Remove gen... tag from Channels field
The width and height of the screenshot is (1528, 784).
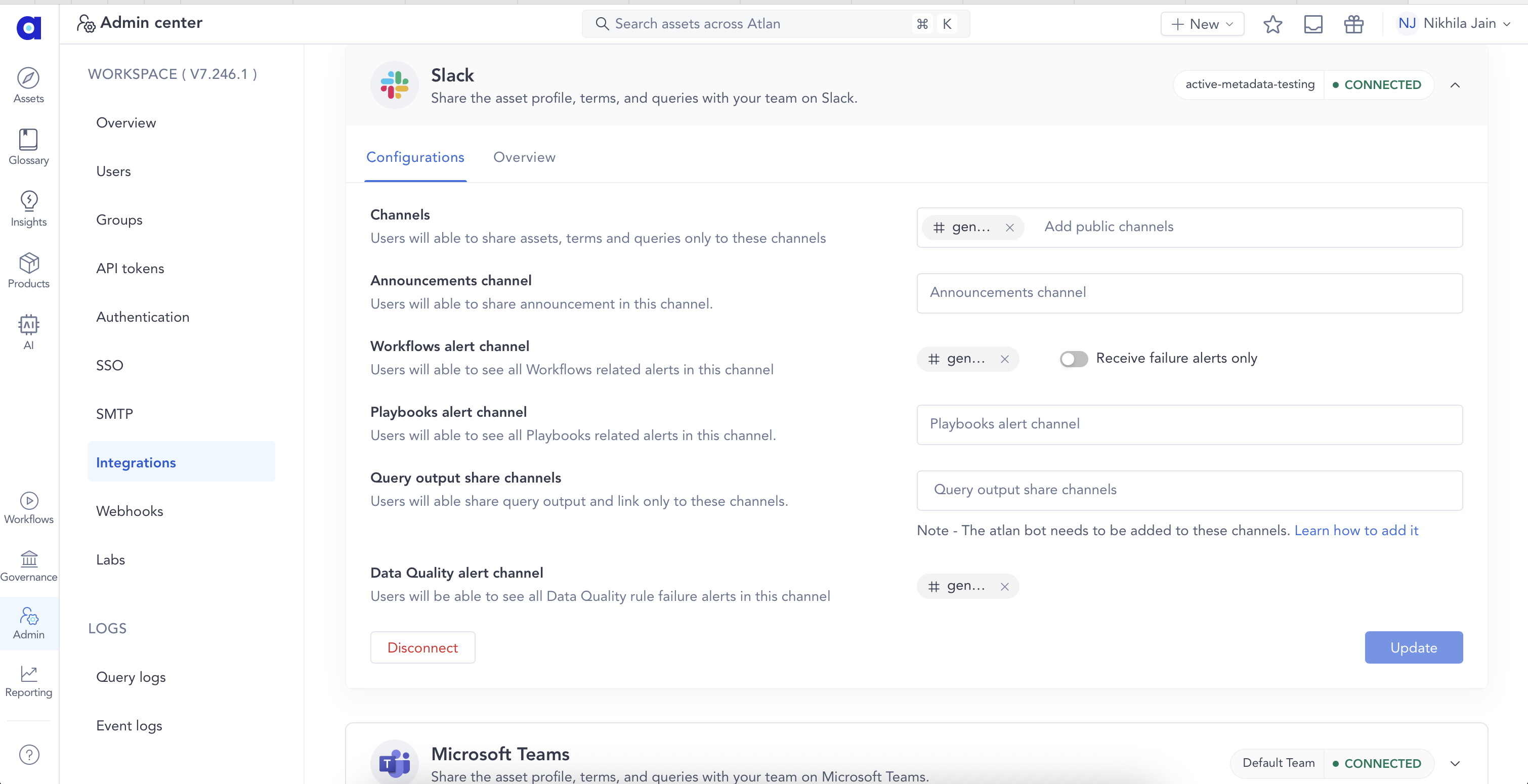[1009, 228]
